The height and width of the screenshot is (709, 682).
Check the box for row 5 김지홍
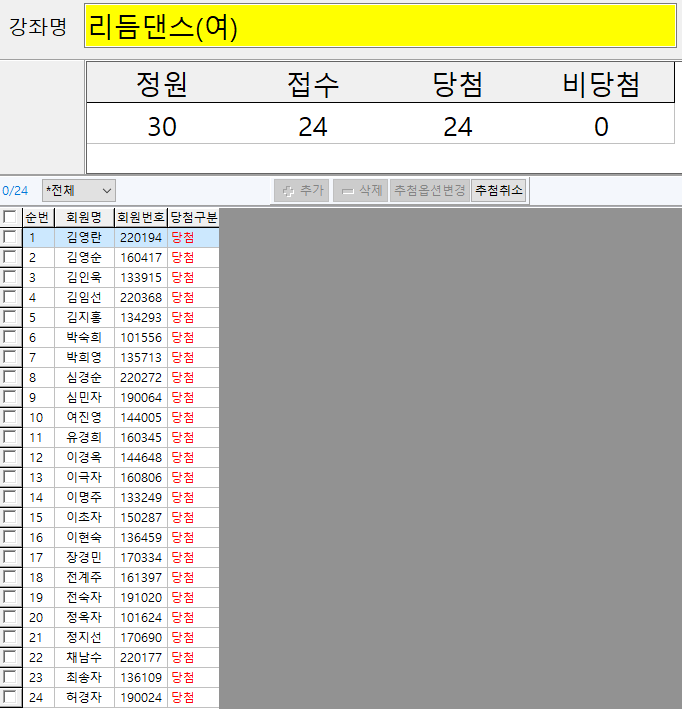coord(9,317)
